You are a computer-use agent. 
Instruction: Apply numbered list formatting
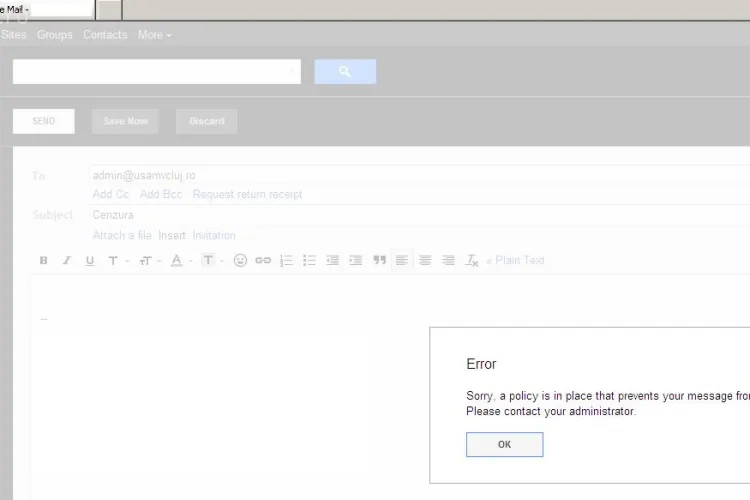click(x=286, y=261)
